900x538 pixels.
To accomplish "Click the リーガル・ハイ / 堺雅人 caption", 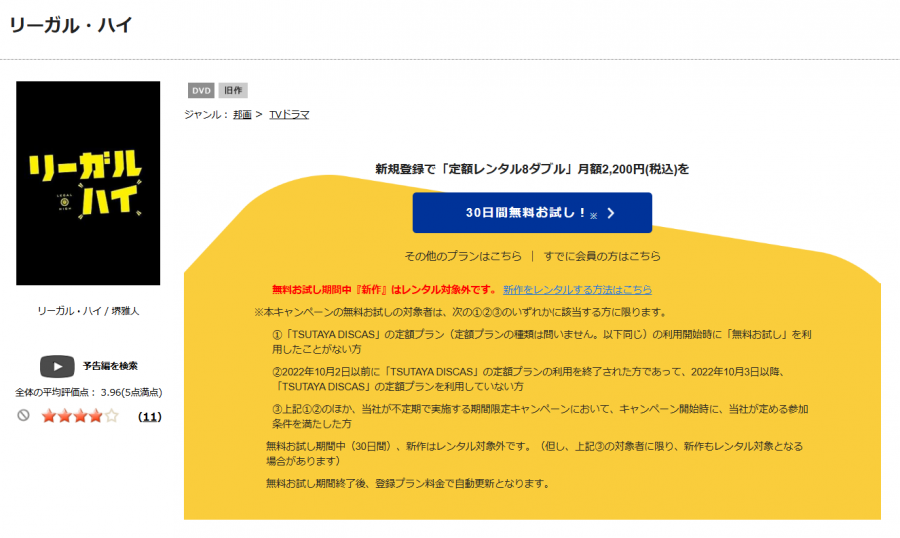I will [88, 311].
